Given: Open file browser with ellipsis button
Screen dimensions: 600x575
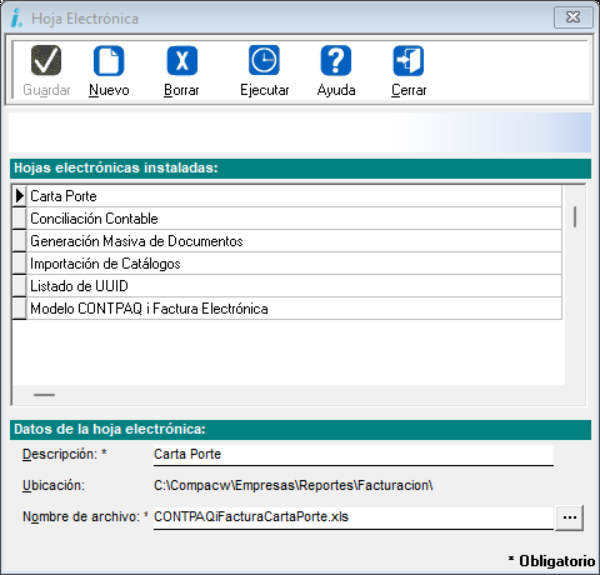Looking at the screenshot, I should click(570, 517).
